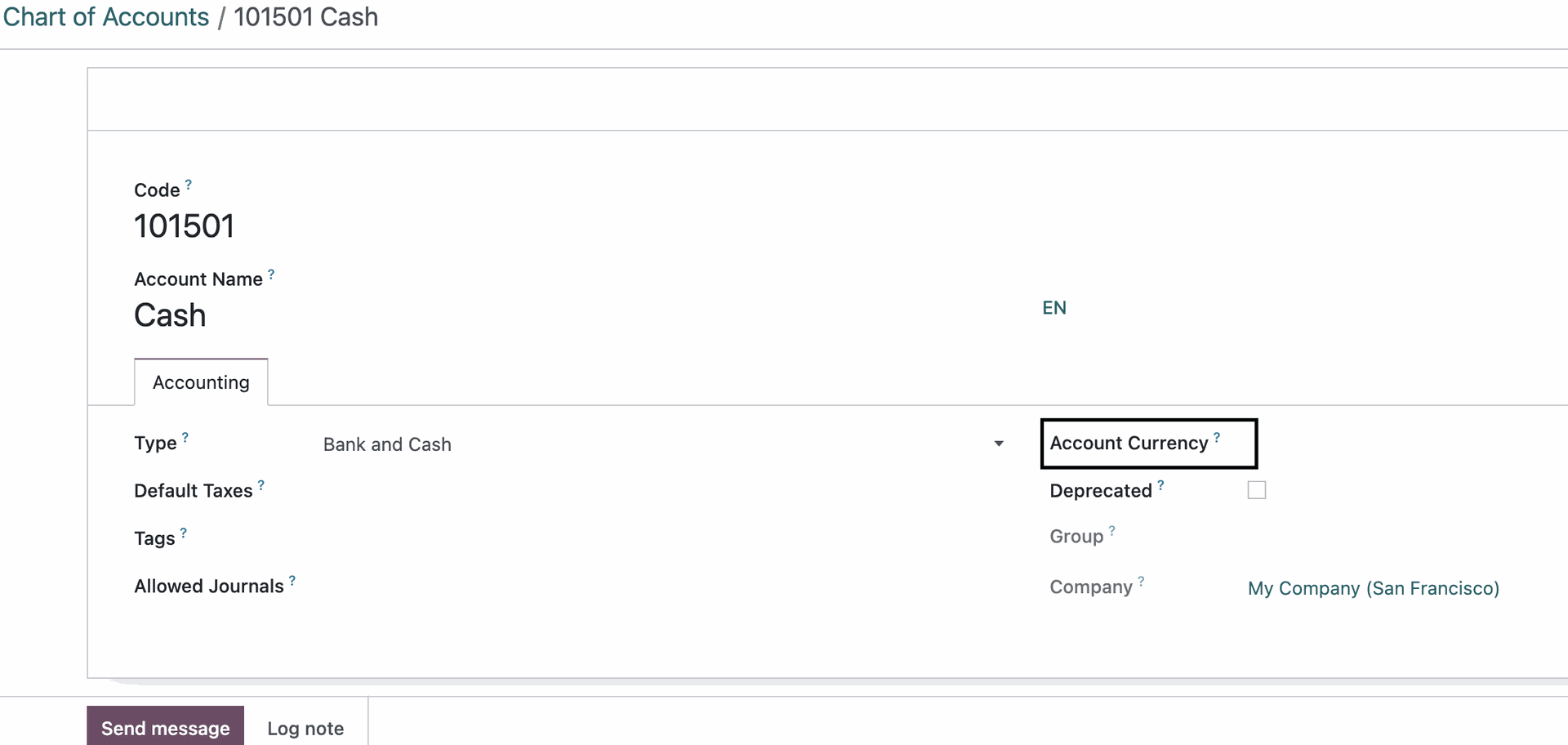Click the Group field help icon
The height and width of the screenshot is (745, 1568).
point(1111,531)
